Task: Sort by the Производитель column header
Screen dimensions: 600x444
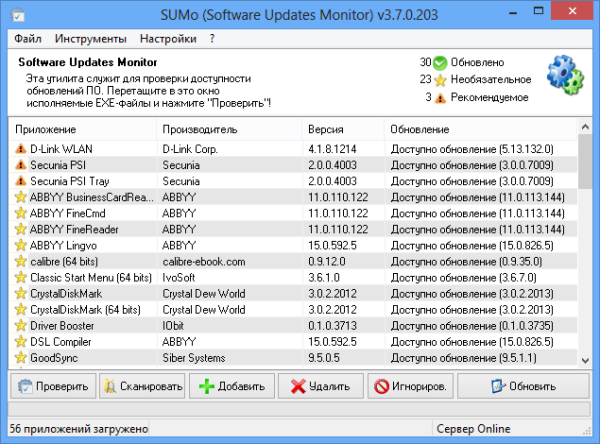Action: click(x=229, y=129)
